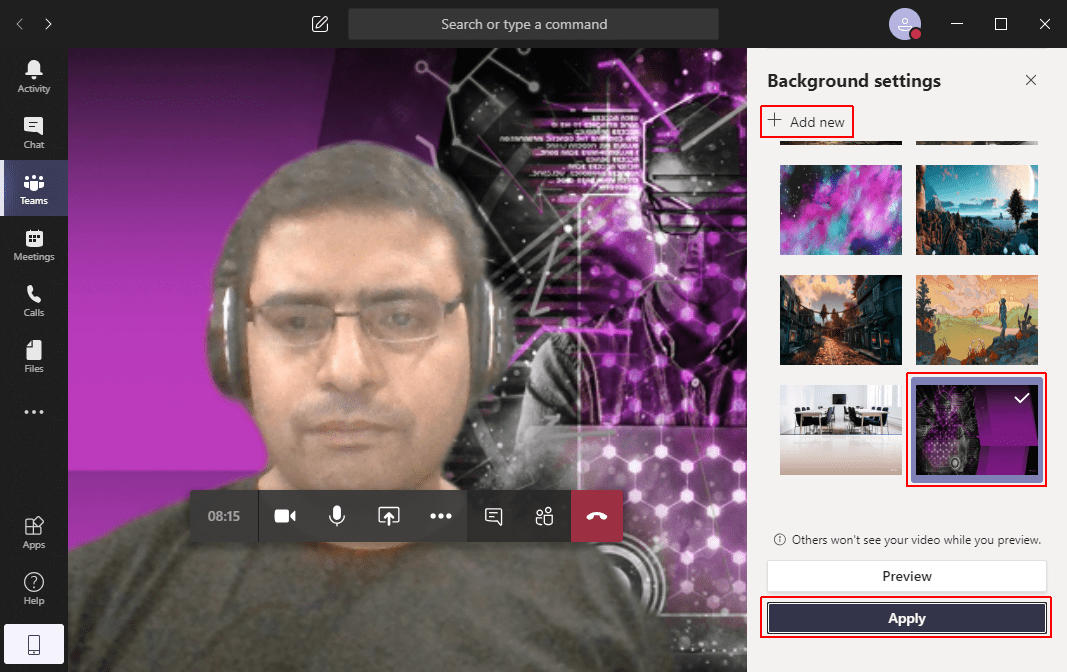Start a new chat with the compose icon
This screenshot has width=1067, height=672.
(320, 23)
